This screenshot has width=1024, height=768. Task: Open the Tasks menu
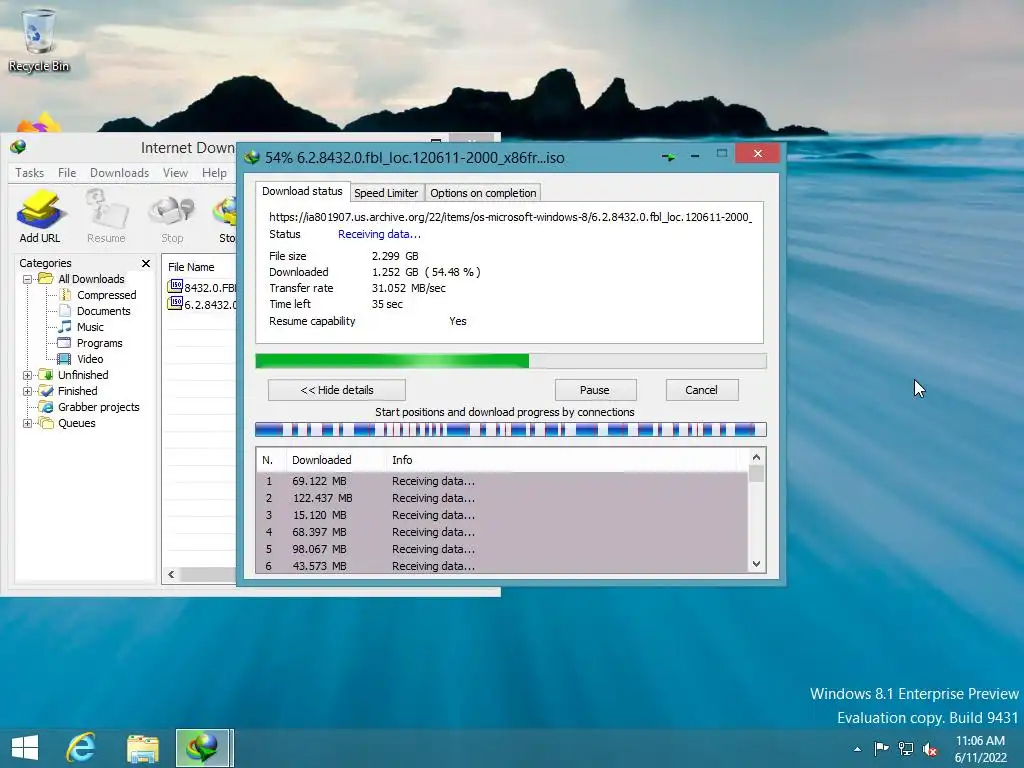coord(29,172)
